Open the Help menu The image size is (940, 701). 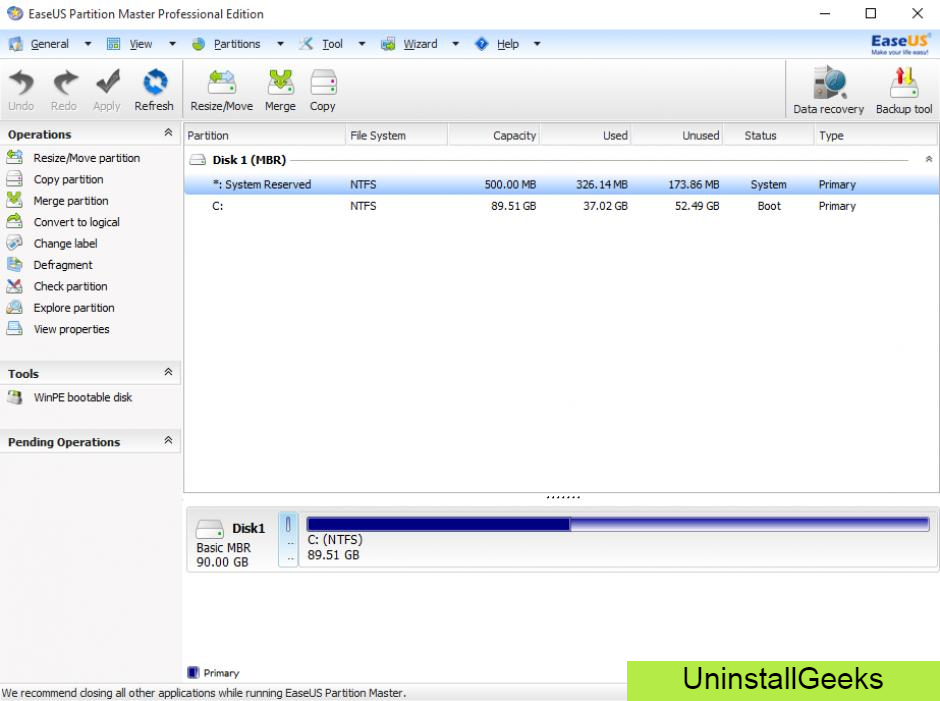coord(508,44)
